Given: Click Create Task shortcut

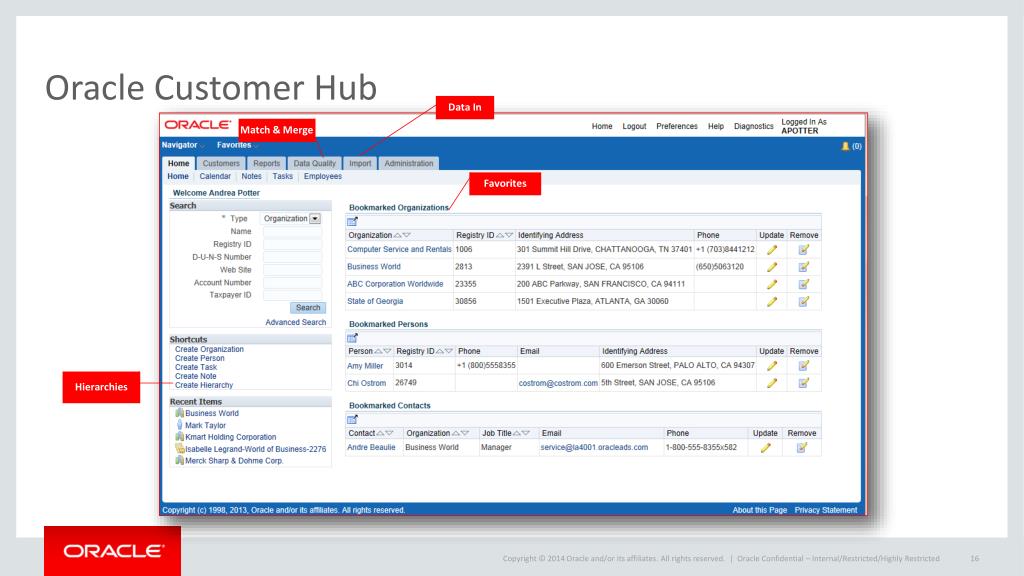Looking at the screenshot, I should tap(195, 367).
